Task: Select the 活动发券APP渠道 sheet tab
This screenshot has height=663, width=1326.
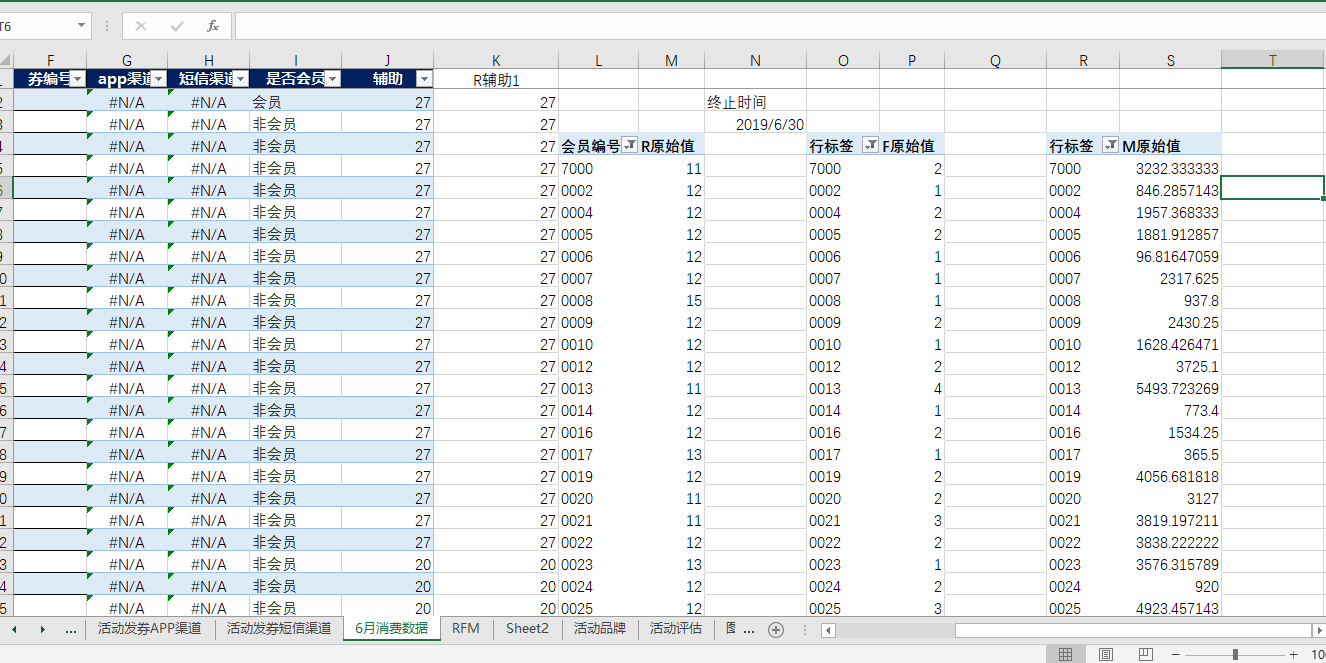Action: click(x=149, y=628)
